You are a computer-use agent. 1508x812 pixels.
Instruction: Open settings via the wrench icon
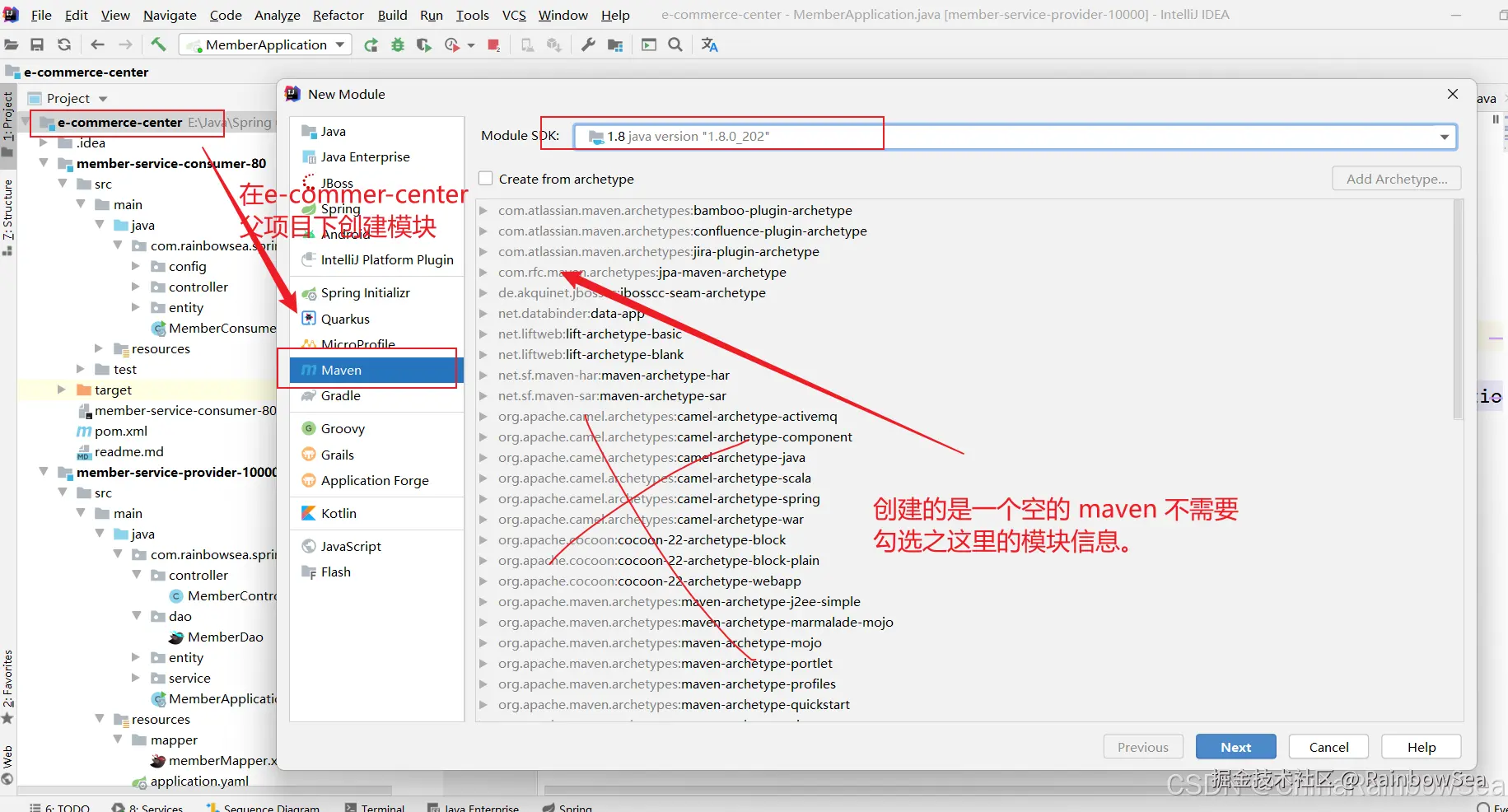[588, 45]
